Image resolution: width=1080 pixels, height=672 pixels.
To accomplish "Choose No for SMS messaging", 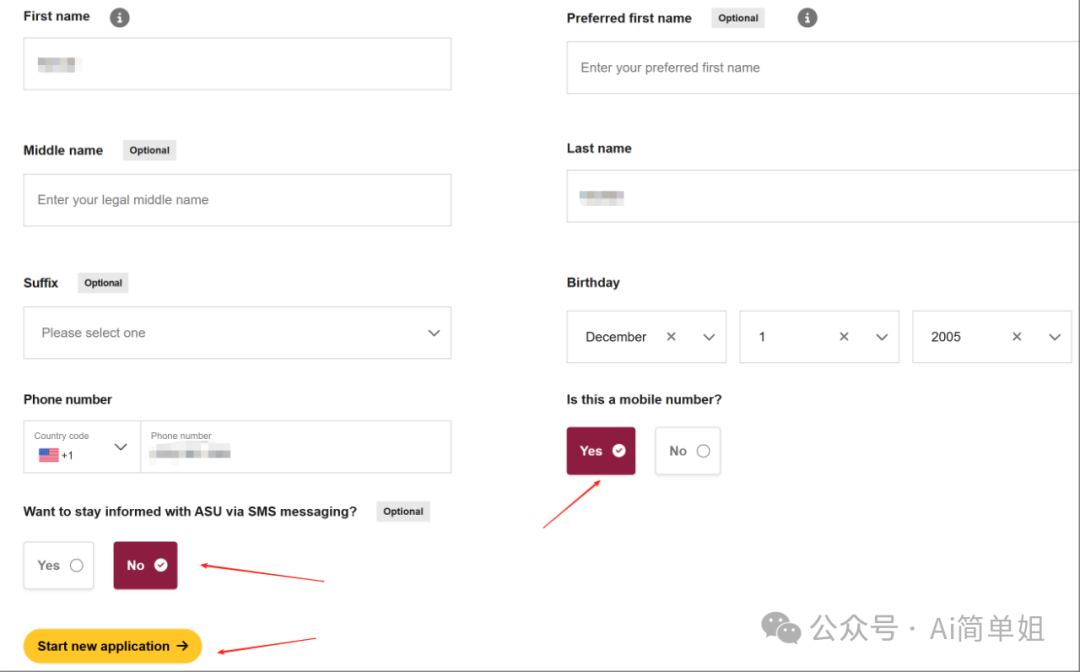I will pyautogui.click(x=145, y=565).
